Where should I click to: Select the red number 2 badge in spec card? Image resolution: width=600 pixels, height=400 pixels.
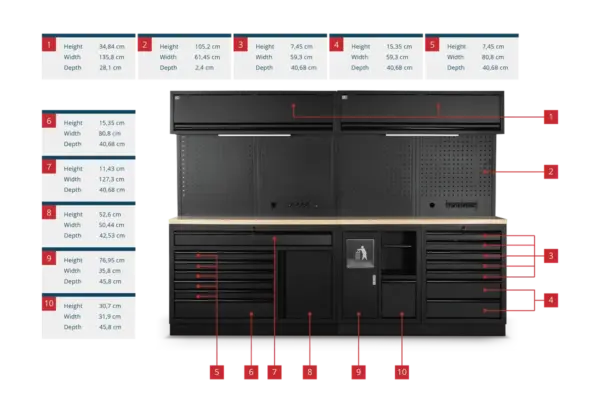tap(145, 44)
